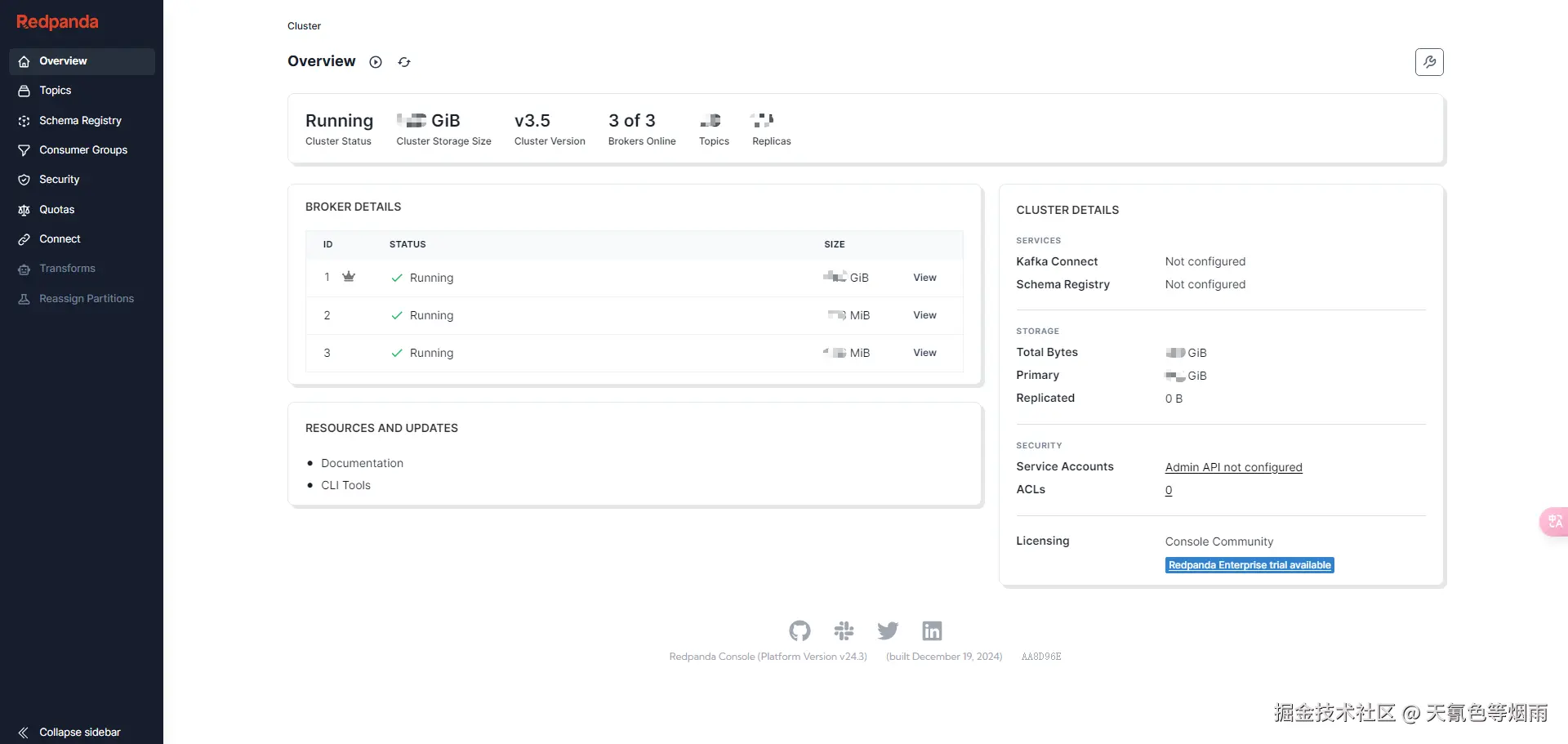Click the 'v3.5' cluster version value
This screenshot has width=1568, height=744.
pyautogui.click(x=532, y=121)
